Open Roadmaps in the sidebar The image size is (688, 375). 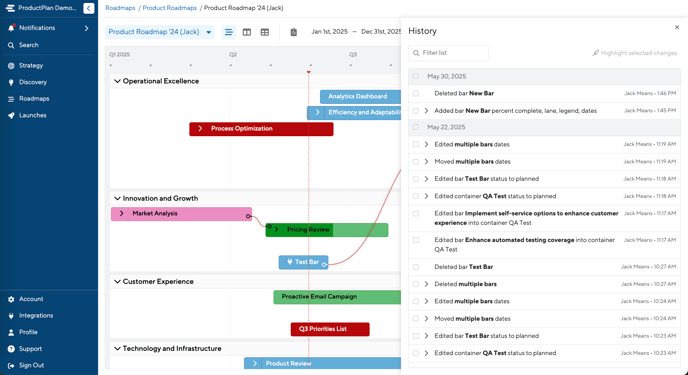tap(34, 99)
